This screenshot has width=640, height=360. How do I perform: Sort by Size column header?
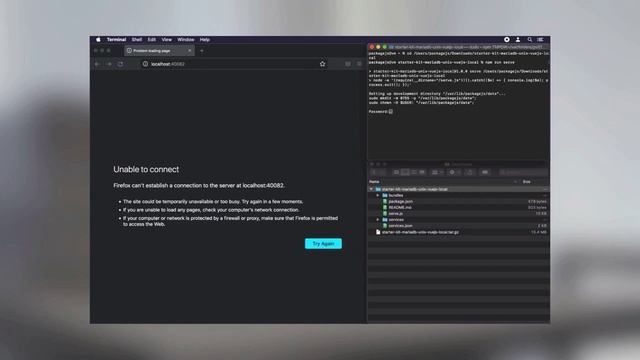pos(527,182)
